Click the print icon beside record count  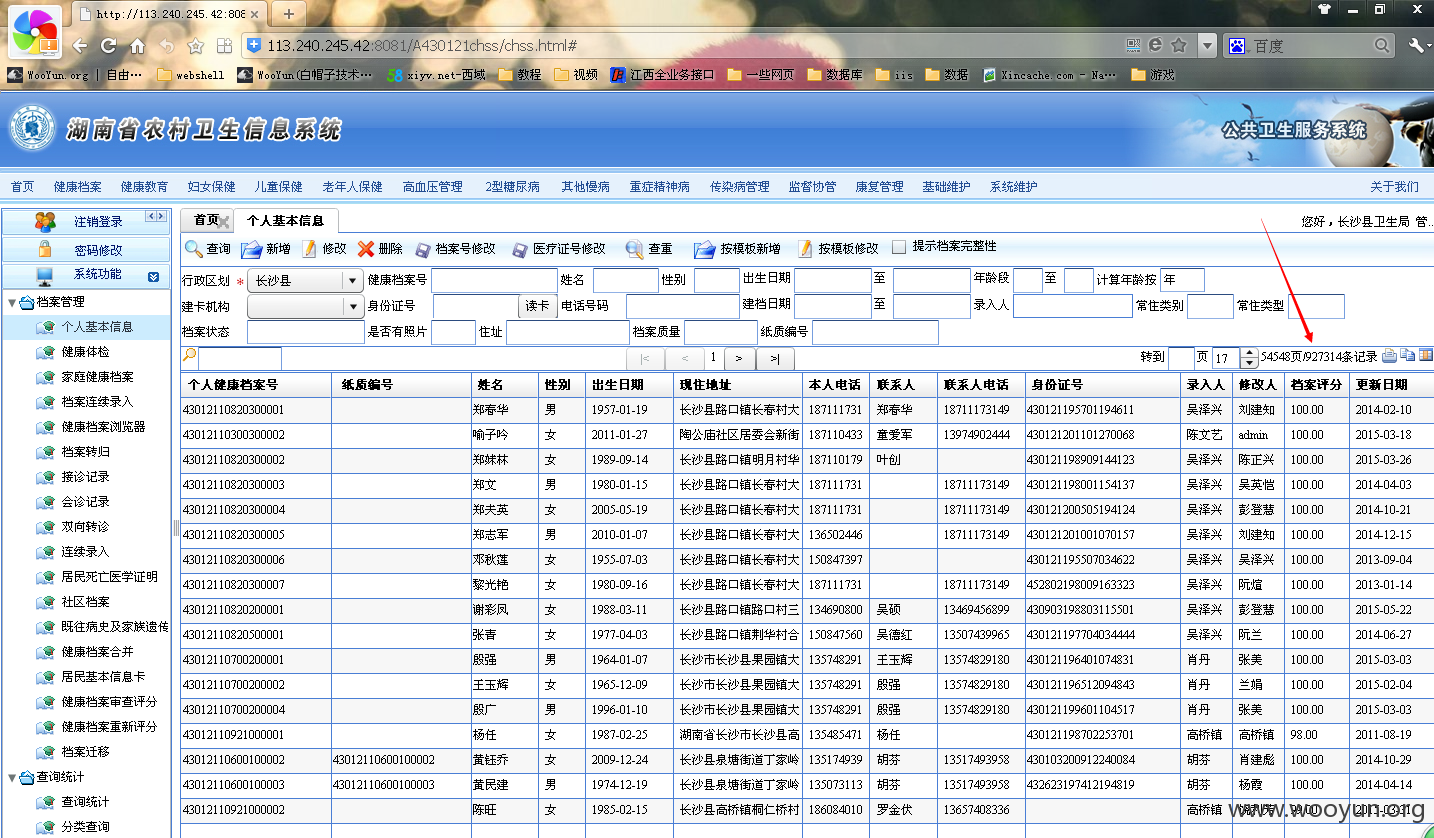click(1390, 356)
